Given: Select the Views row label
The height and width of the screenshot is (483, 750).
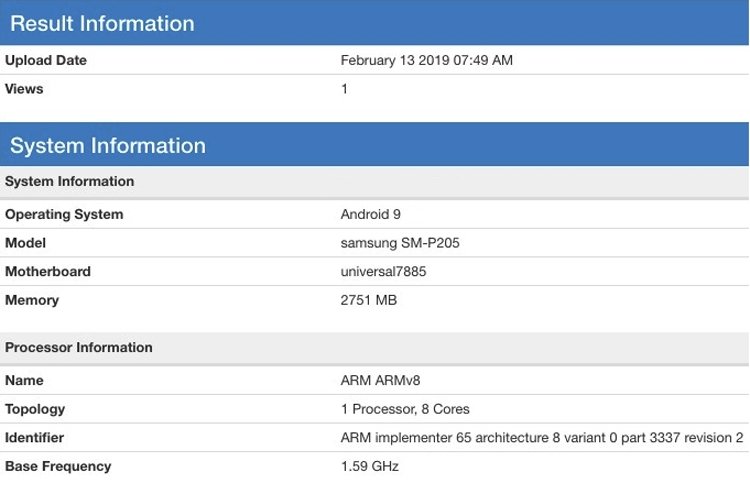Looking at the screenshot, I should click(x=24, y=89).
